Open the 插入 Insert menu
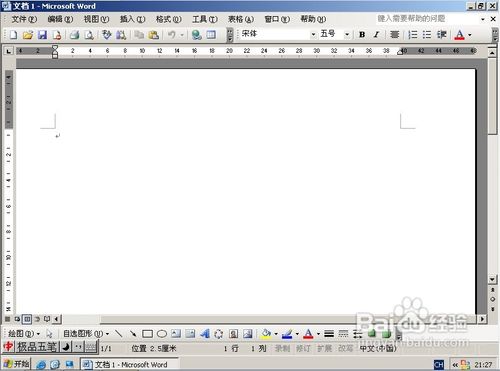This screenshot has height=371, width=500. pyautogui.click(x=132, y=19)
